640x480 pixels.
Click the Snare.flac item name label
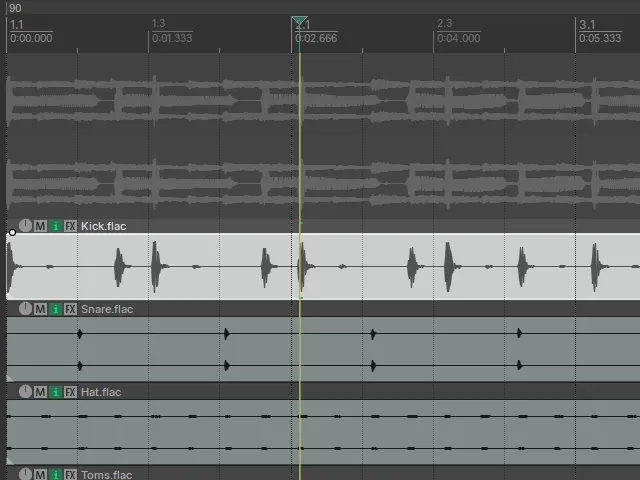coord(107,309)
